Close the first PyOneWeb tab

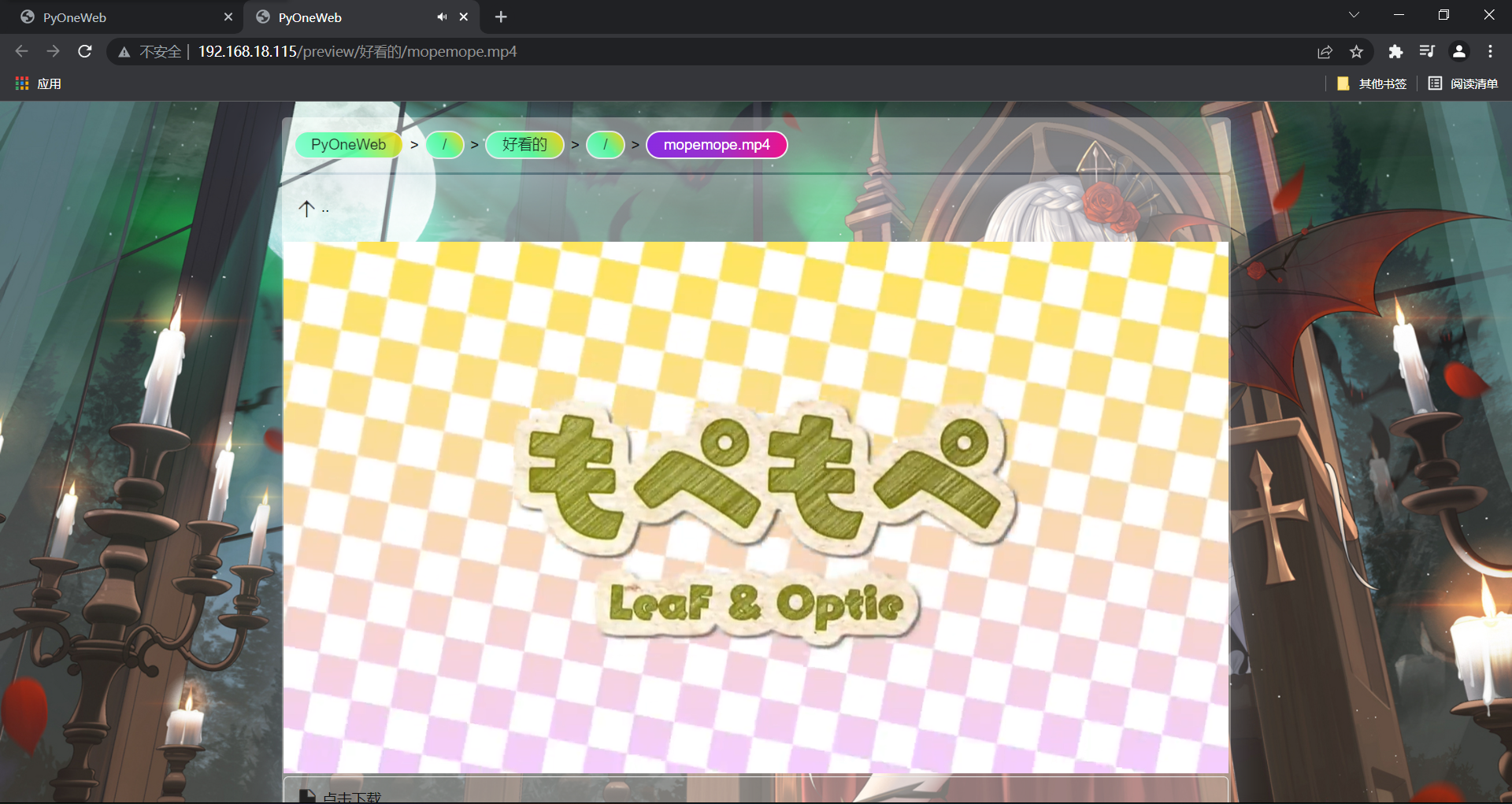[x=228, y=17]
